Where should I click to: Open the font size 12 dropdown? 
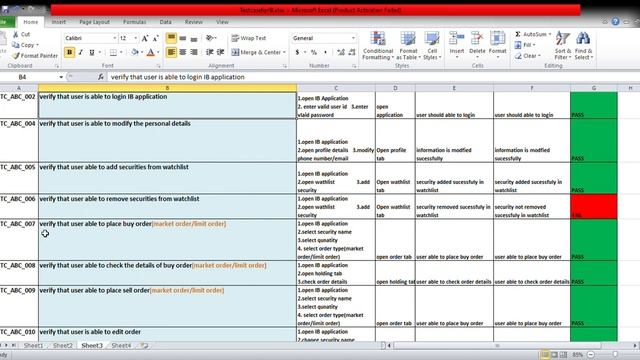coord(136,38)
